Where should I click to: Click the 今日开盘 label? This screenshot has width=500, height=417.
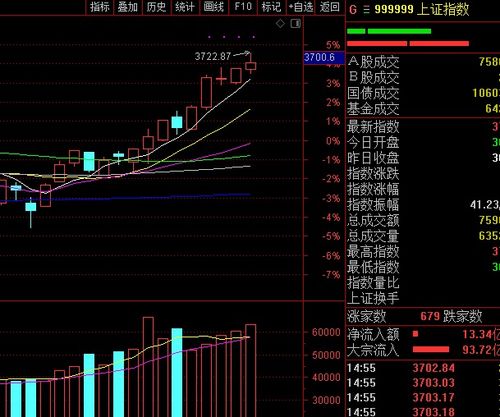point(373,142)
